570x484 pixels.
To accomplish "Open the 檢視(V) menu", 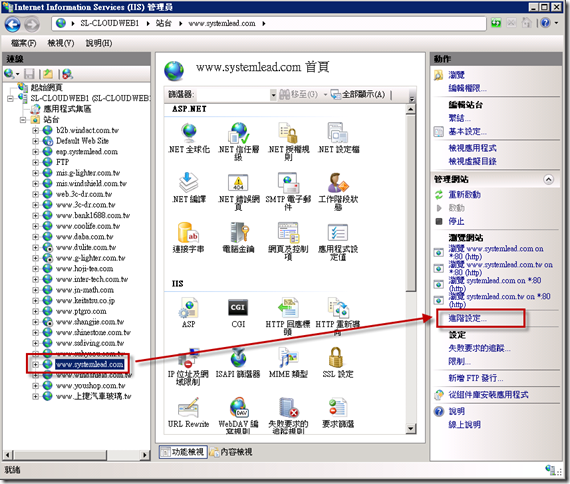I will 61,43.
